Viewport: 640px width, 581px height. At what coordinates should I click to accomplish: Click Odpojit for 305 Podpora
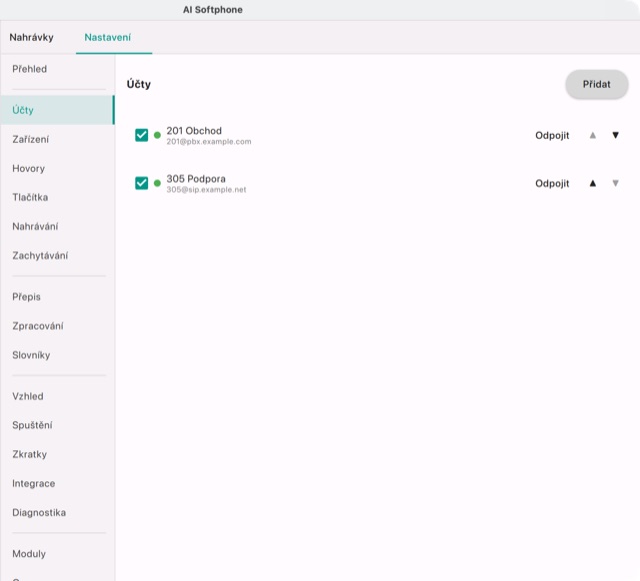tap(552, 184)
